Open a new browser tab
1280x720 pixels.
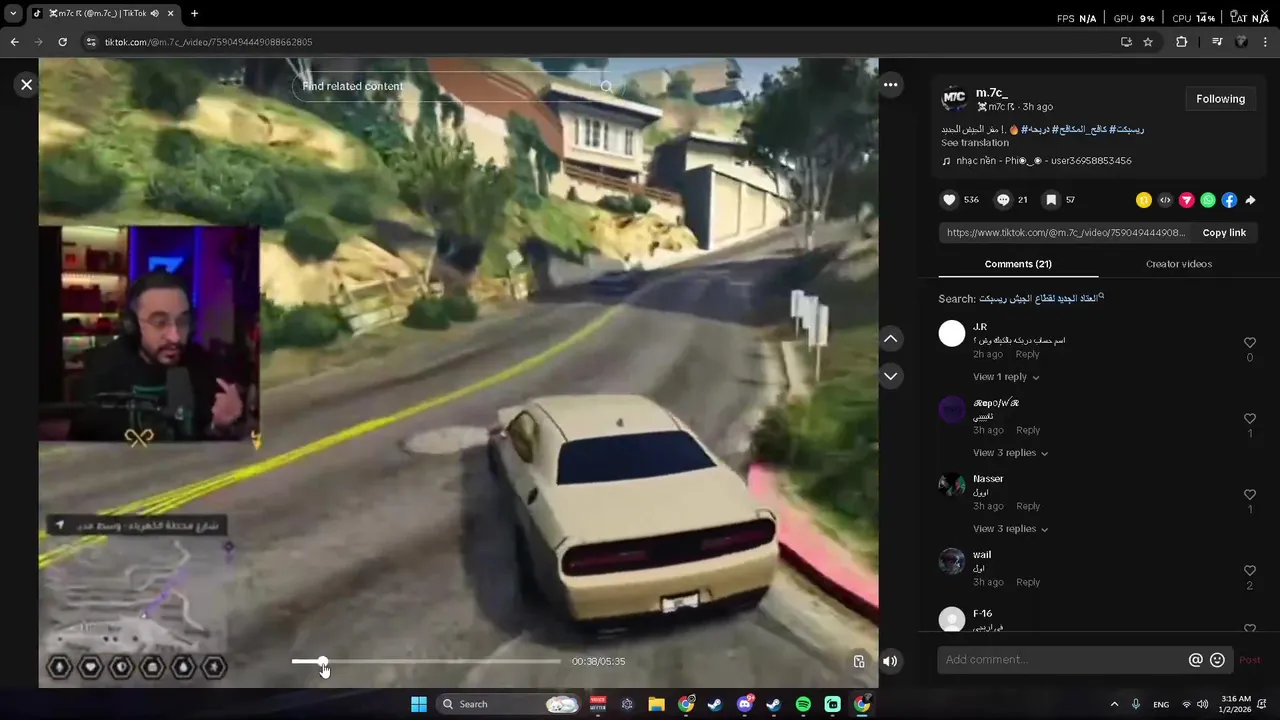pyautogui.click(x=194, y=13)
